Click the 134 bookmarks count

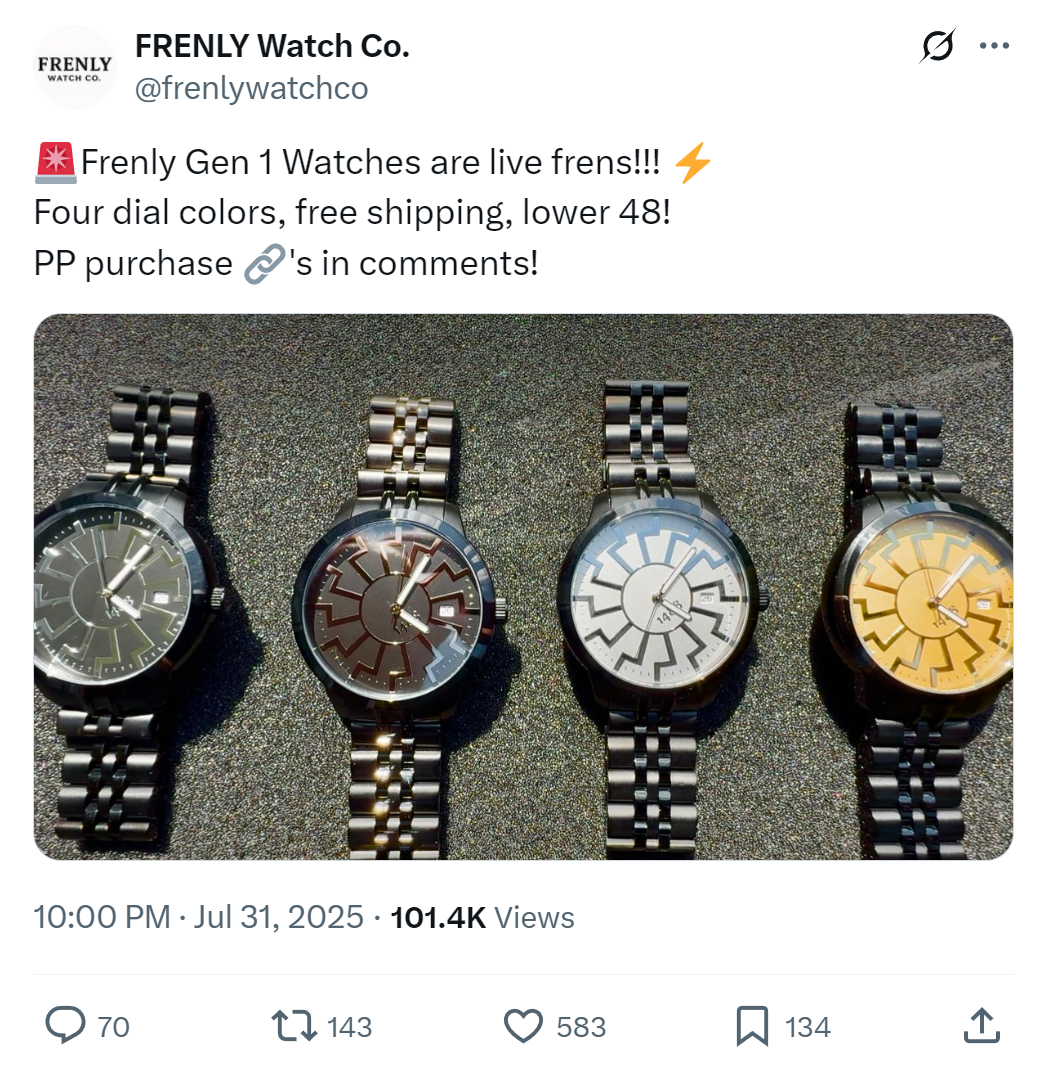click(x=808, y=1027)
